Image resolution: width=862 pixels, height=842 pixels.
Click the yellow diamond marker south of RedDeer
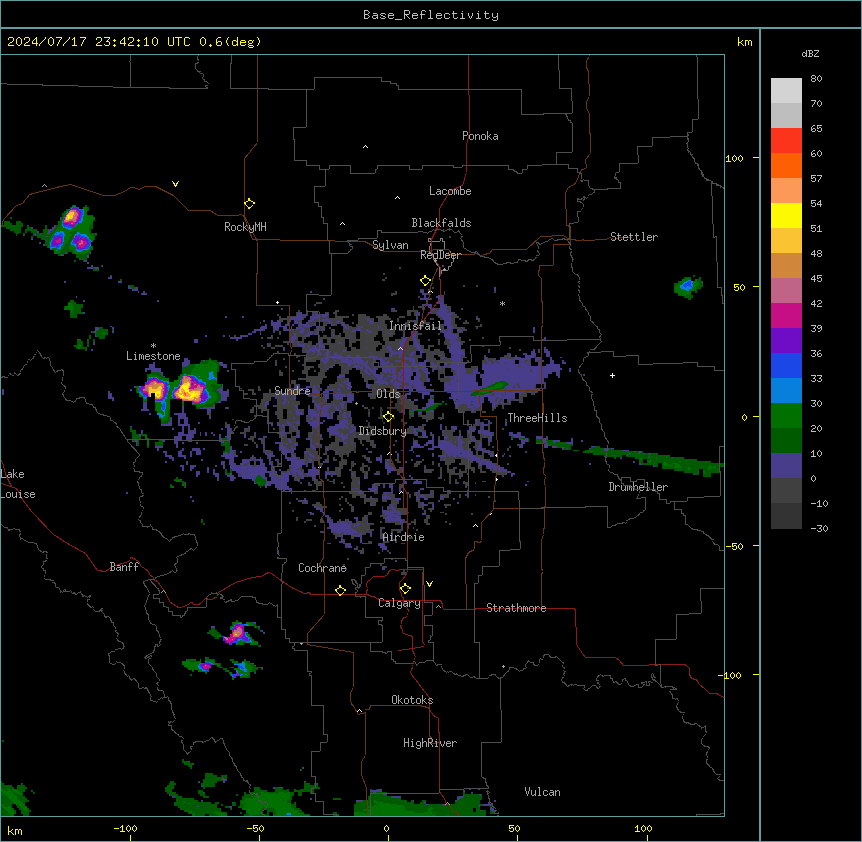pyautogui.click(x=425, y=281)
